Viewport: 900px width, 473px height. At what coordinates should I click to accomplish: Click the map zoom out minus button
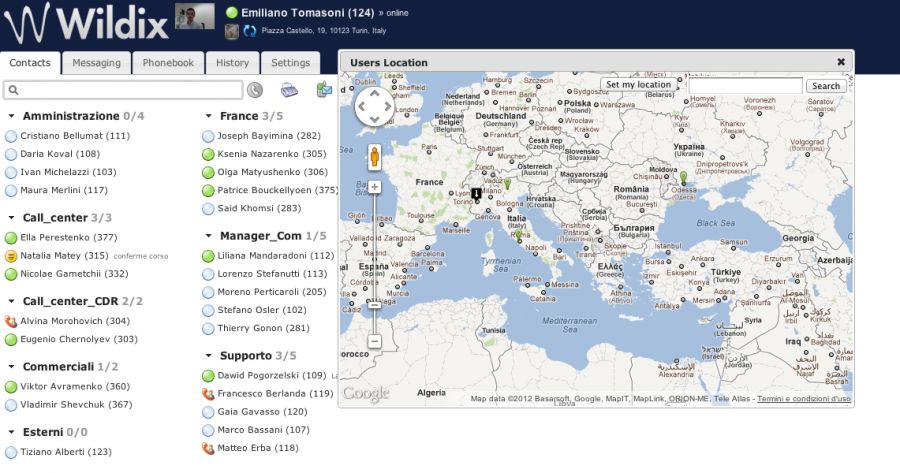click(x=374, y=342)
